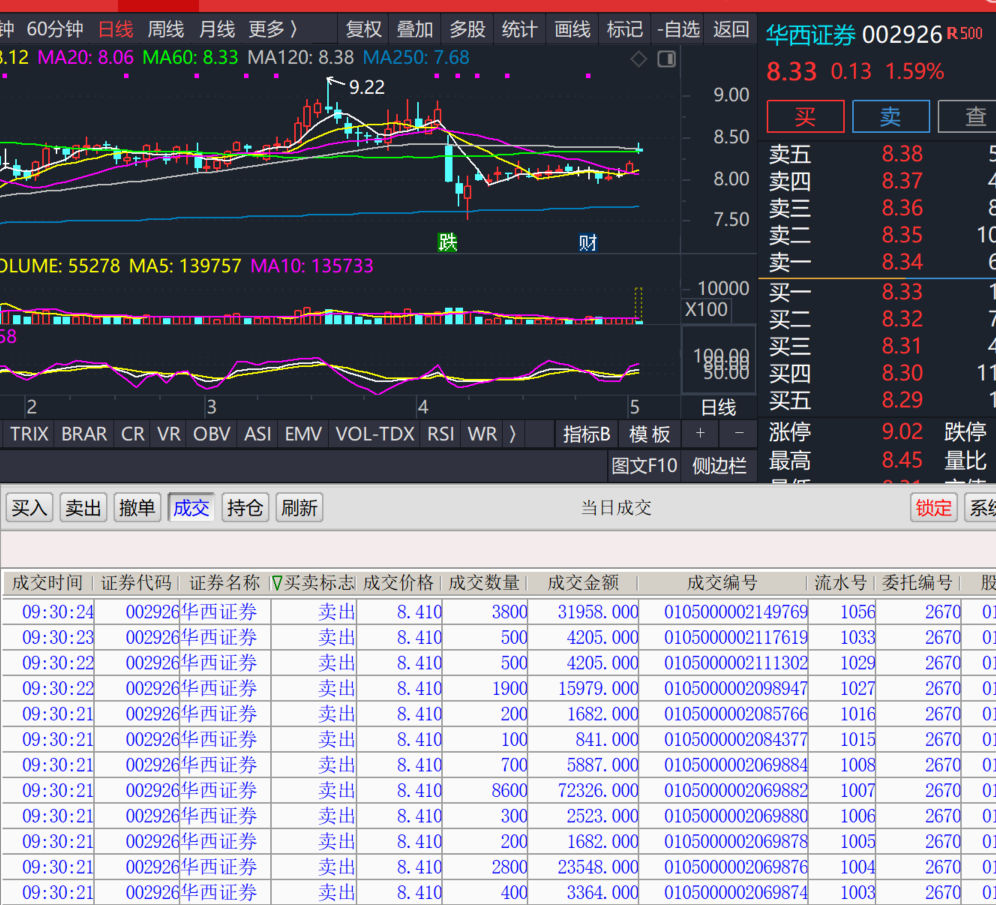Open the 多股 multi-stock view
This screenshot has width=996, height=905.
click(x=467, y=29)
